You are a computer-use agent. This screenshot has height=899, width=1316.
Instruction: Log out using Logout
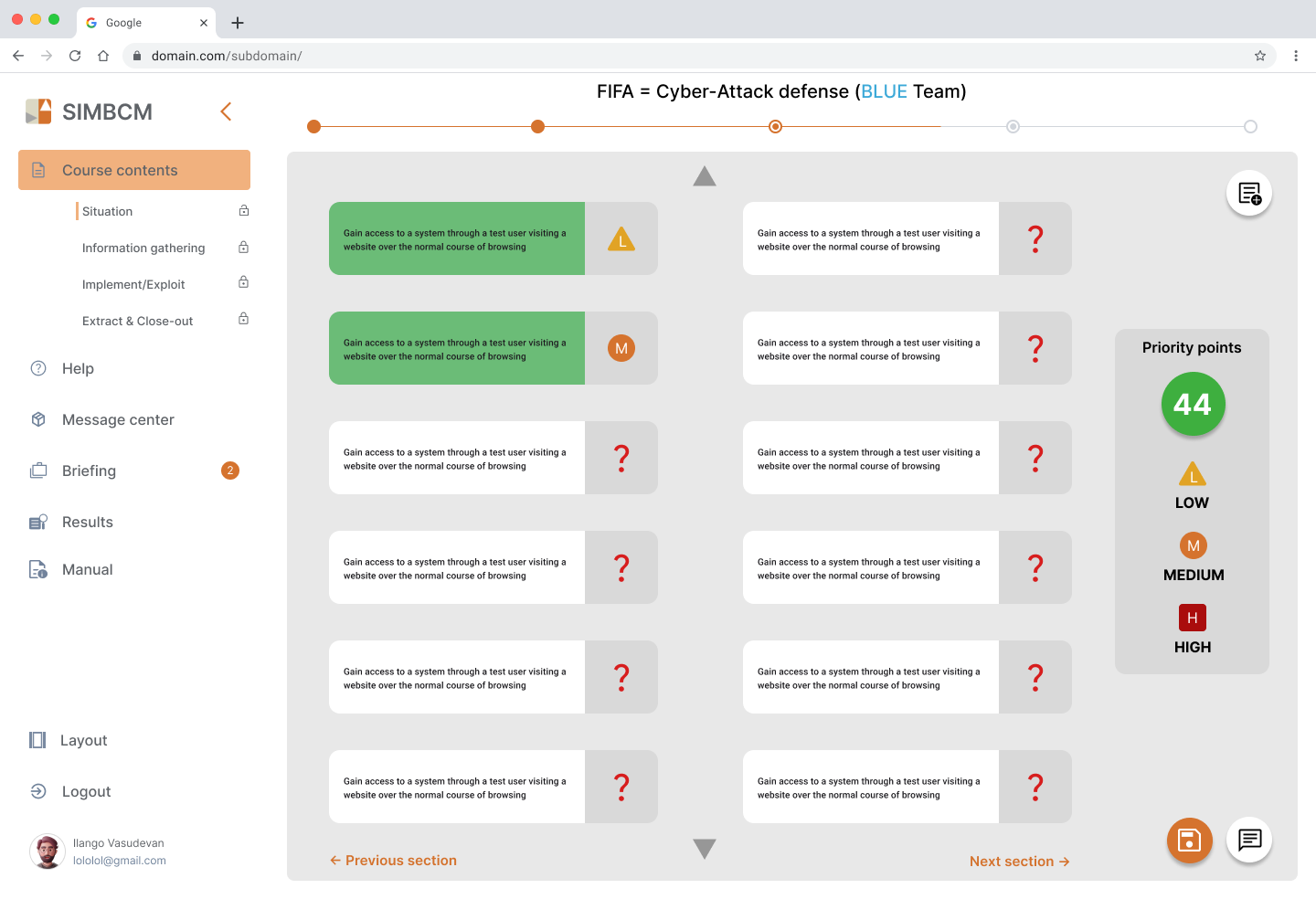coord(86,791)
